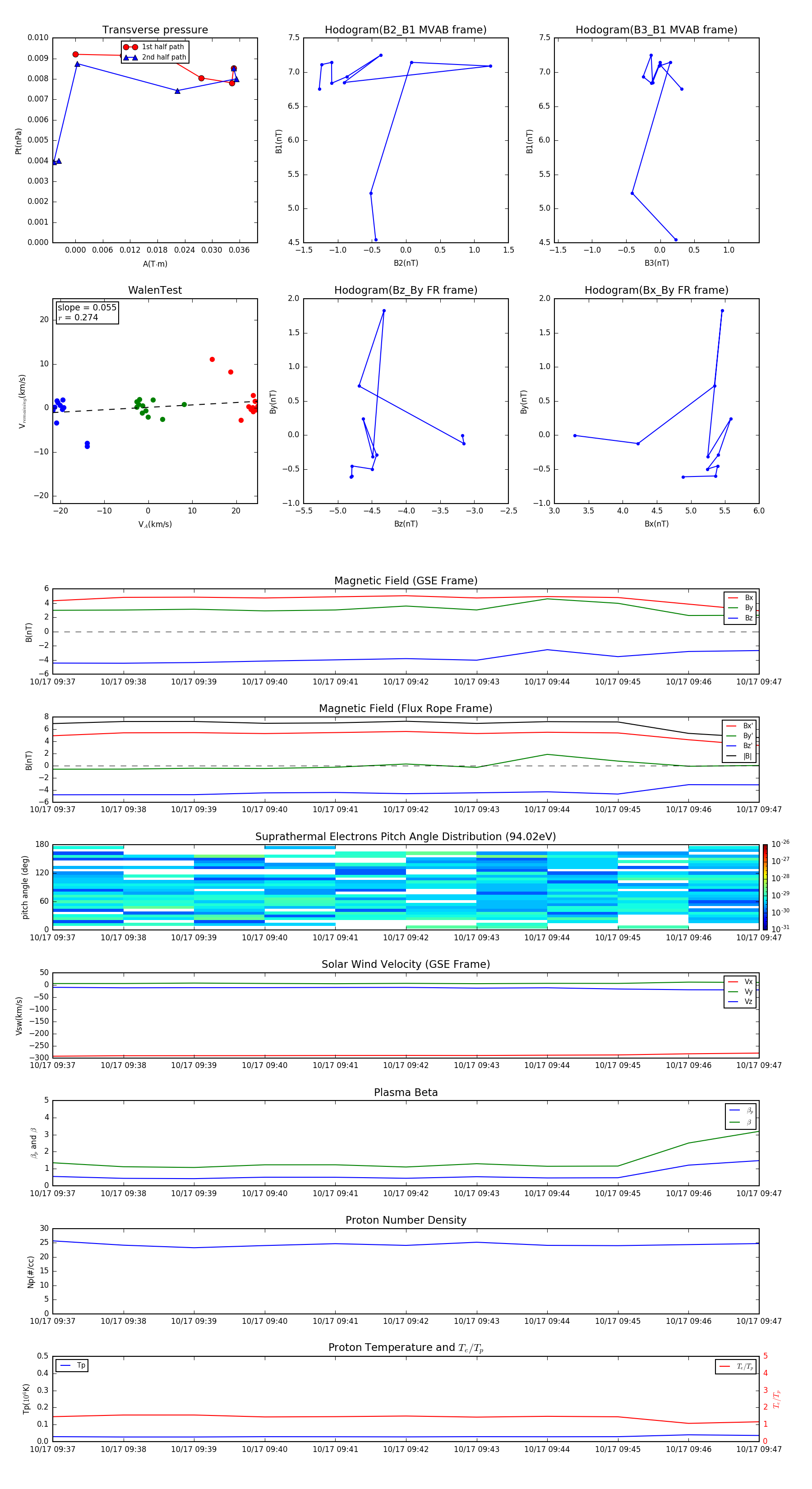Click the 'B3(nT)' x-axis label
This screenshot has height=1489, width=812.
click(656, 263)
